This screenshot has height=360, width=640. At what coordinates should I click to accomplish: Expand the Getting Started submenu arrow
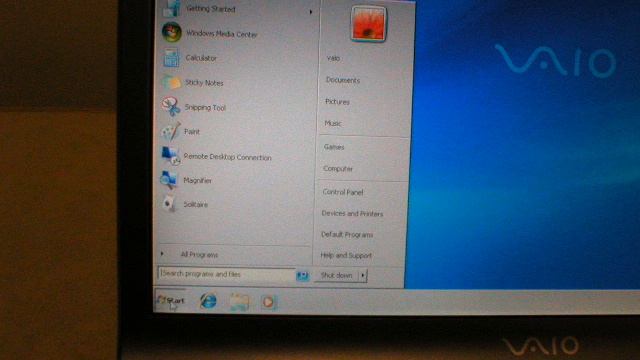click(311, 12)
